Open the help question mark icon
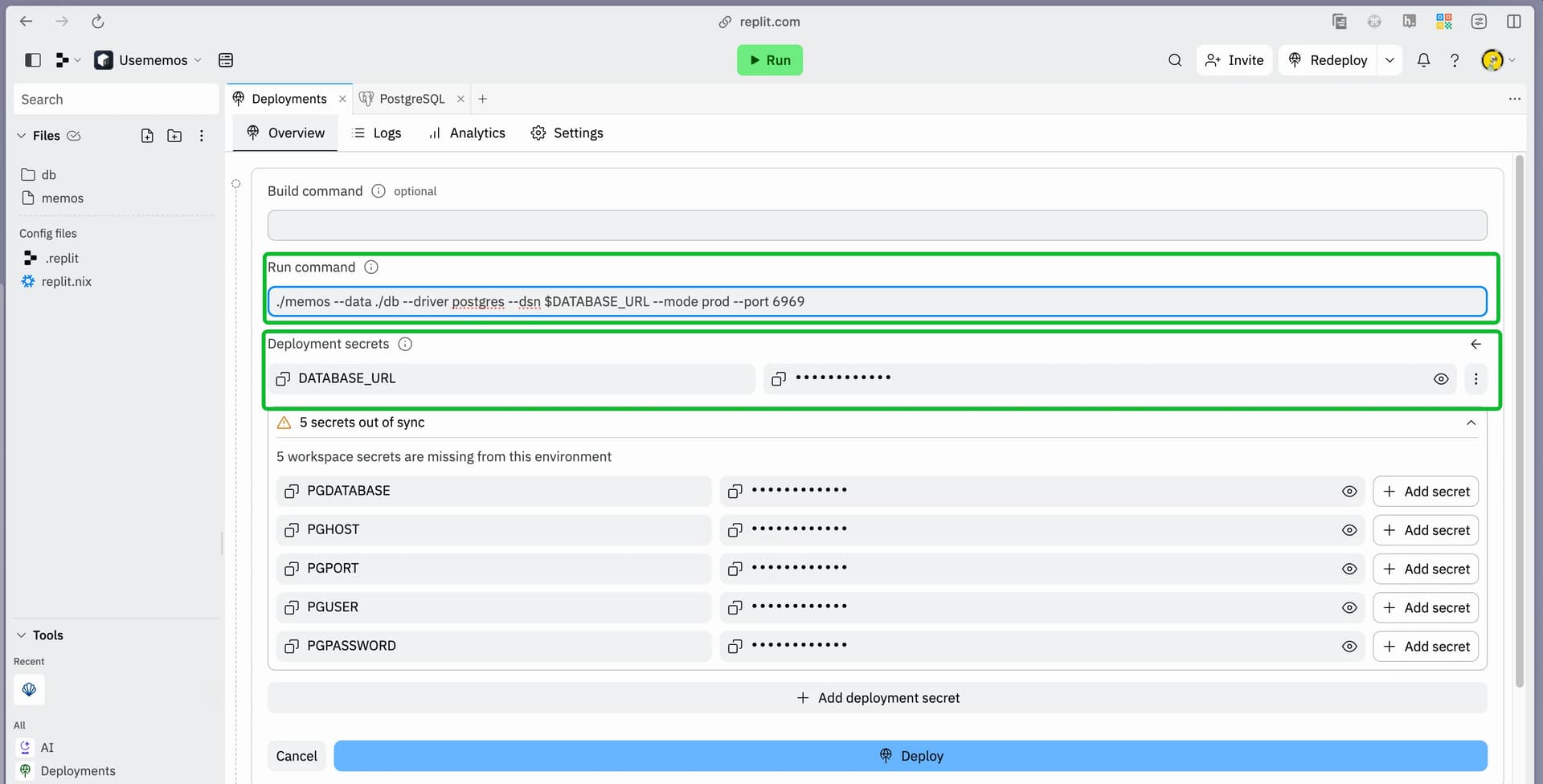Image resolution: width=1543 pixels, height=784 pixels. click(x=1455, y=60)
